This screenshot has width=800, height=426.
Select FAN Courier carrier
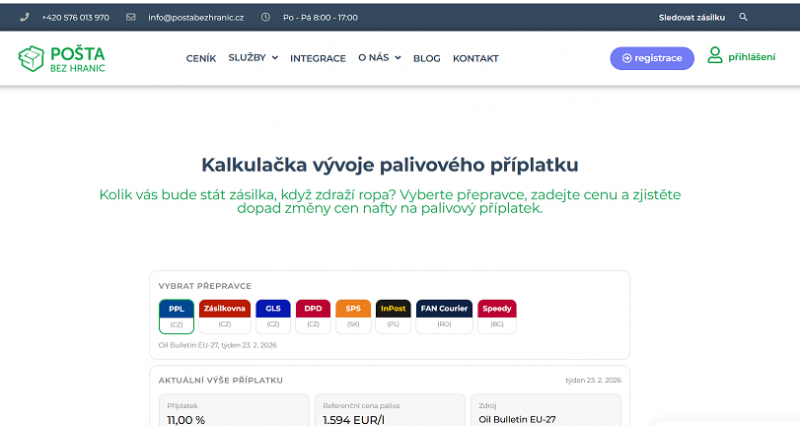(x=444, y=316)
